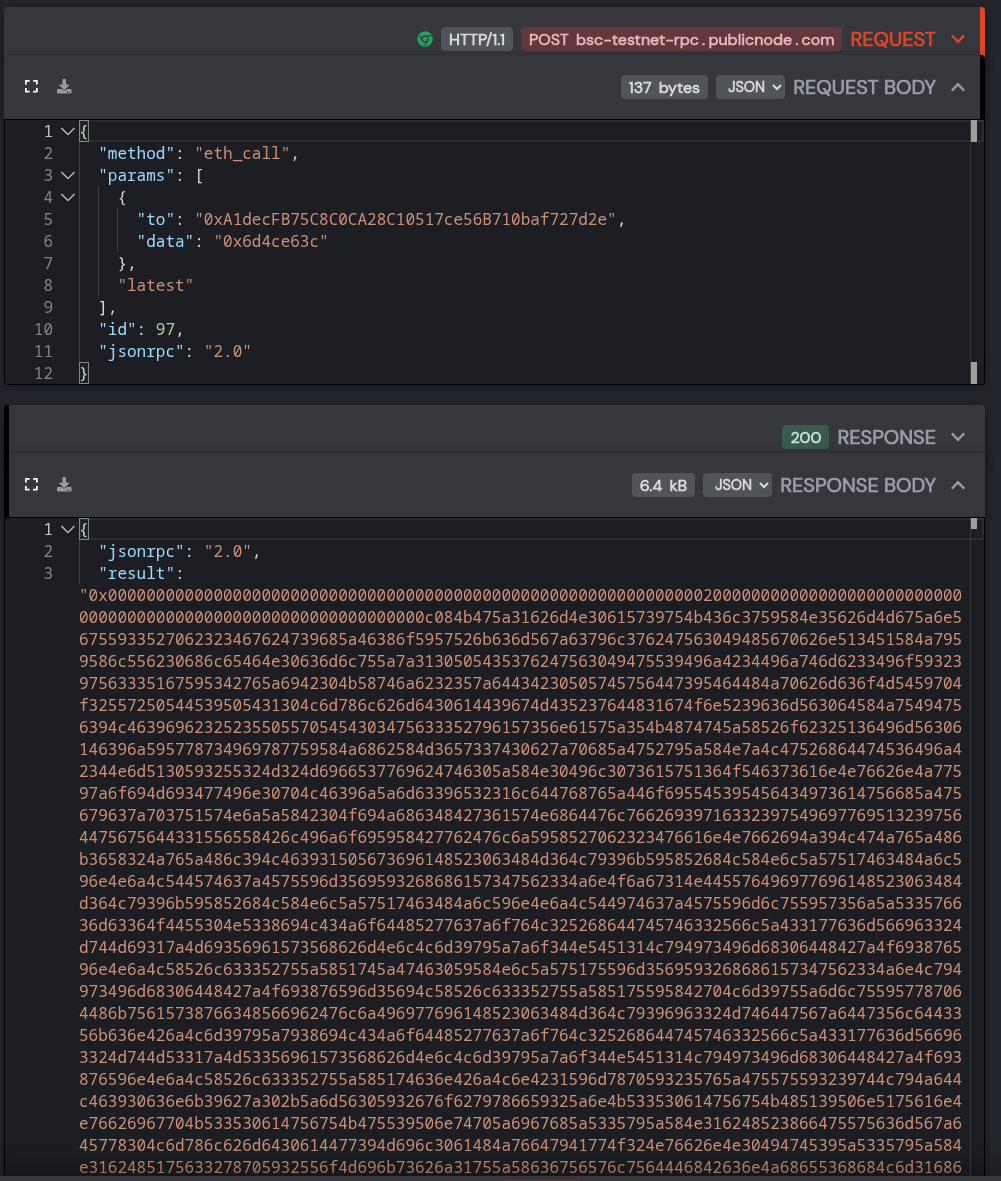Fold the params array at line 3
The height and width of the screenshot is (1181, 1001).
point(68,175)
